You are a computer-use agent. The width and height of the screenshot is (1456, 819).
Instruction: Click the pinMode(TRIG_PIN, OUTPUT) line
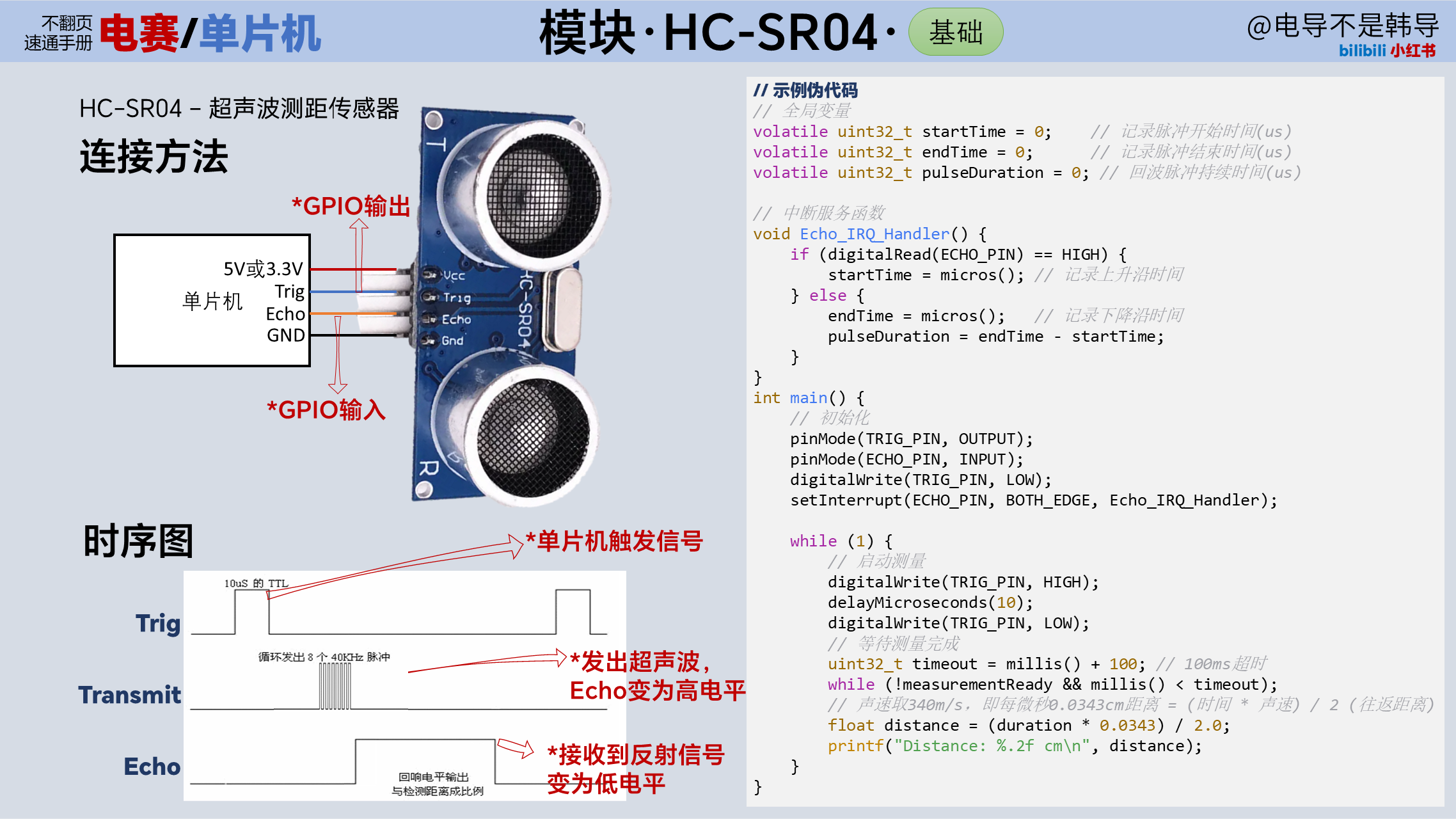point(912,438)
